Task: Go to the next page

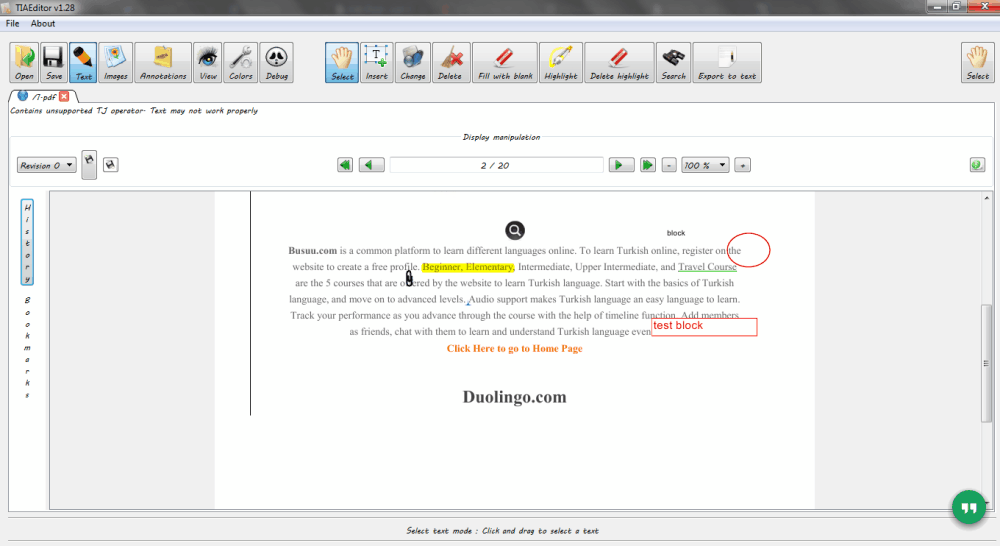Action: tap(621, 165)
